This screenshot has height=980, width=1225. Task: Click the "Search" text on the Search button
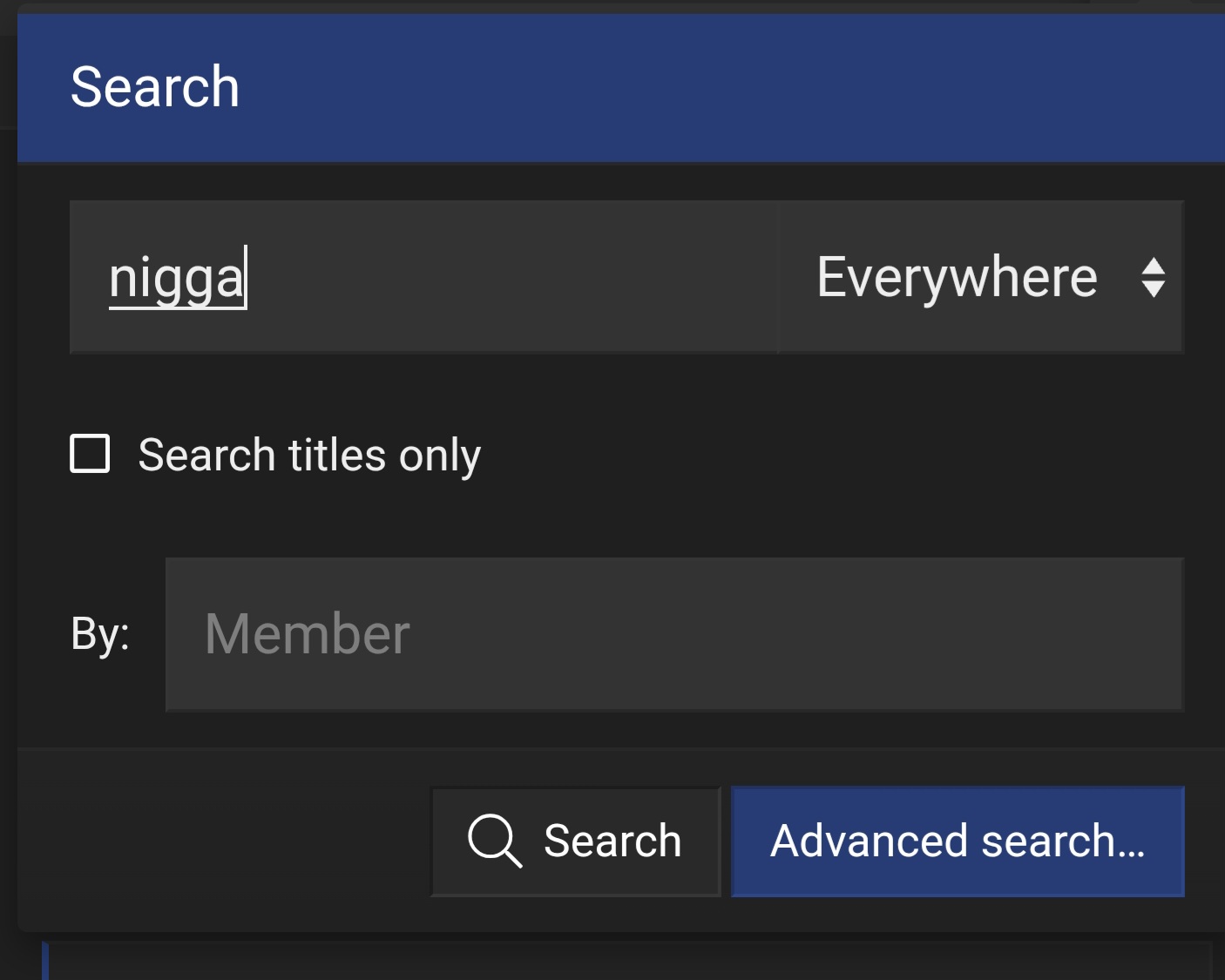coord(612,841)
